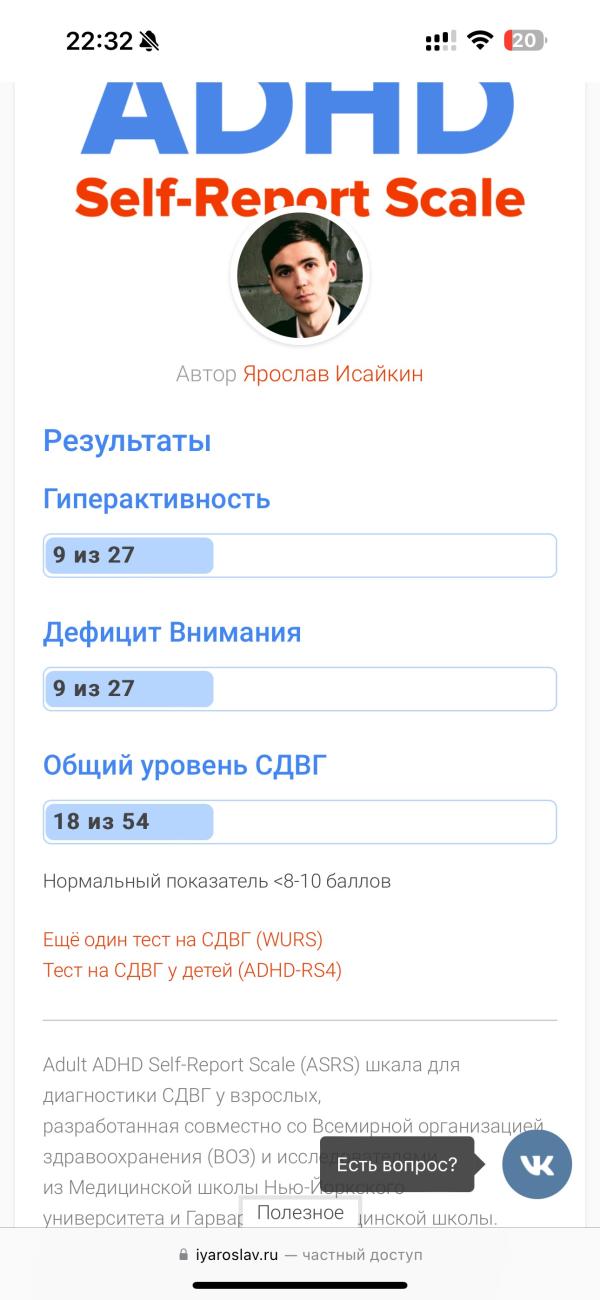Tap the Полезное tab label at the bottom

coord(300,1213)
